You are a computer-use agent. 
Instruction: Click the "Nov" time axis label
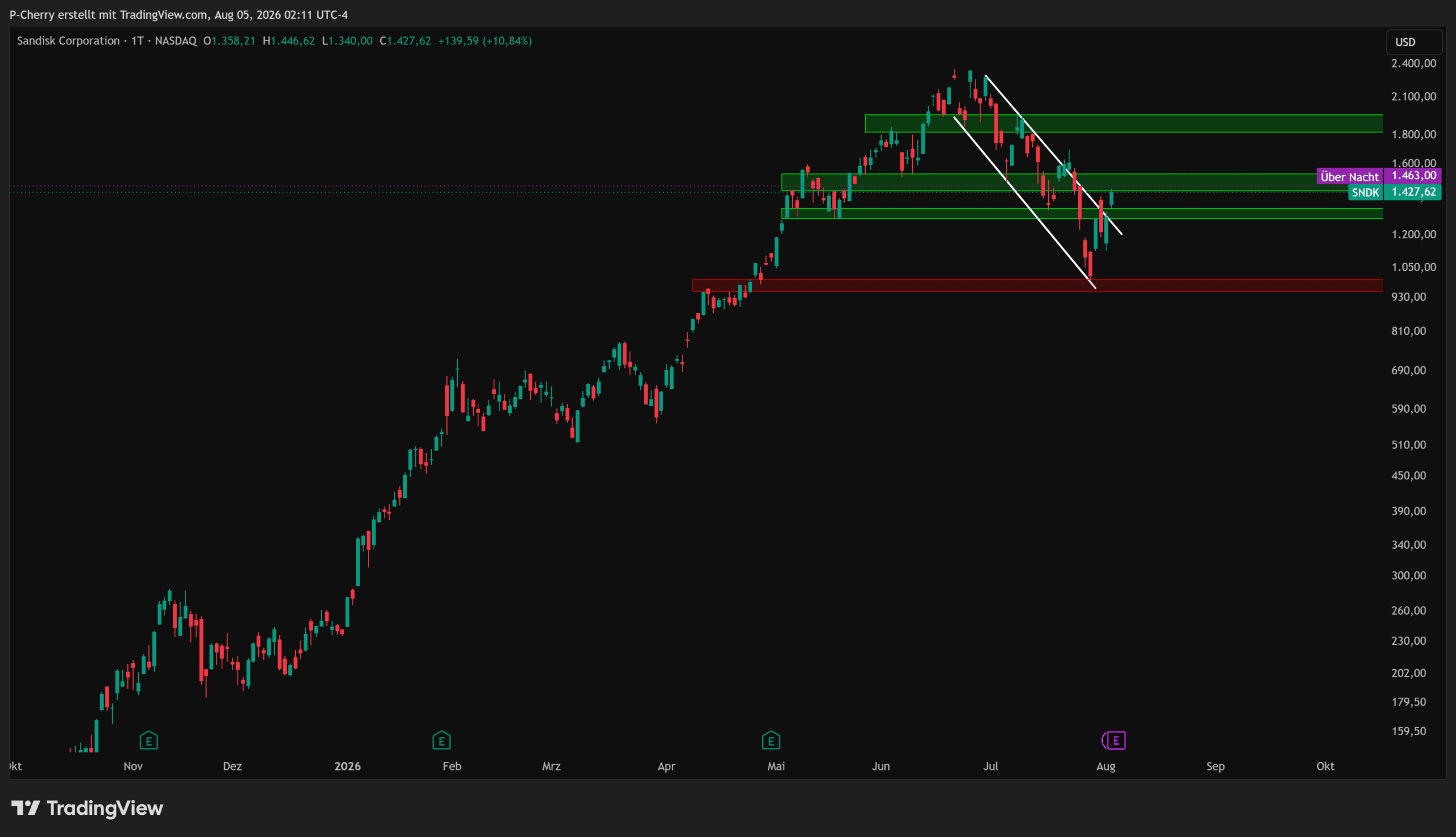[x=133, y=766]
